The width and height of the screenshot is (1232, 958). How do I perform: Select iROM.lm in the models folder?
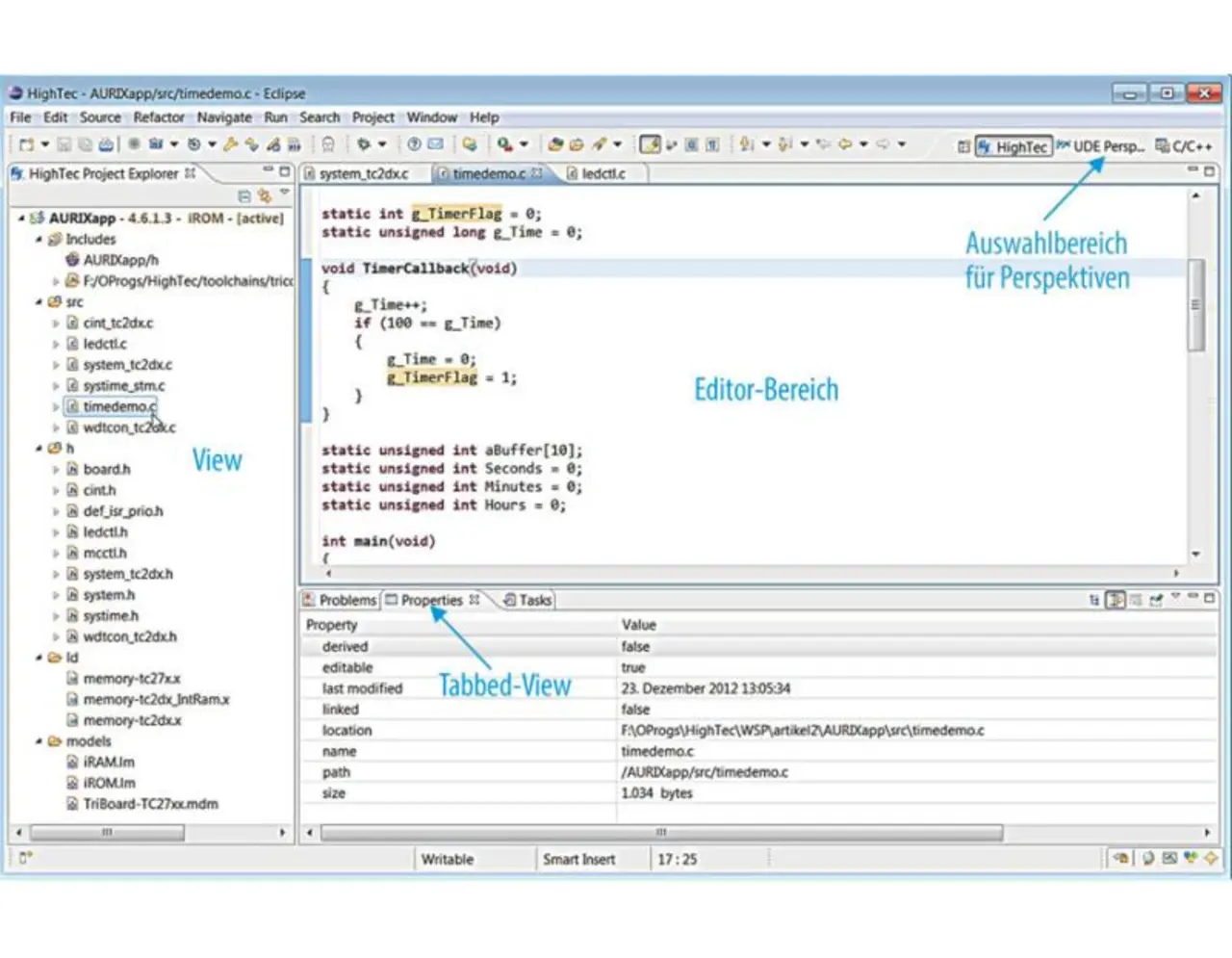pyautogui.click(x=109, y=784)
